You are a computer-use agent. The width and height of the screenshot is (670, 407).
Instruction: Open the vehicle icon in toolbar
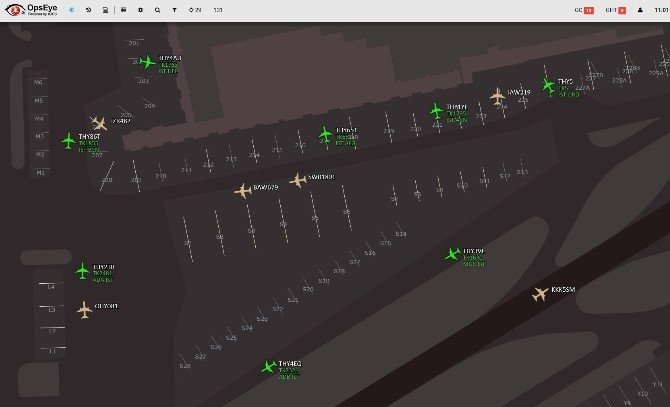pos(123,10)
